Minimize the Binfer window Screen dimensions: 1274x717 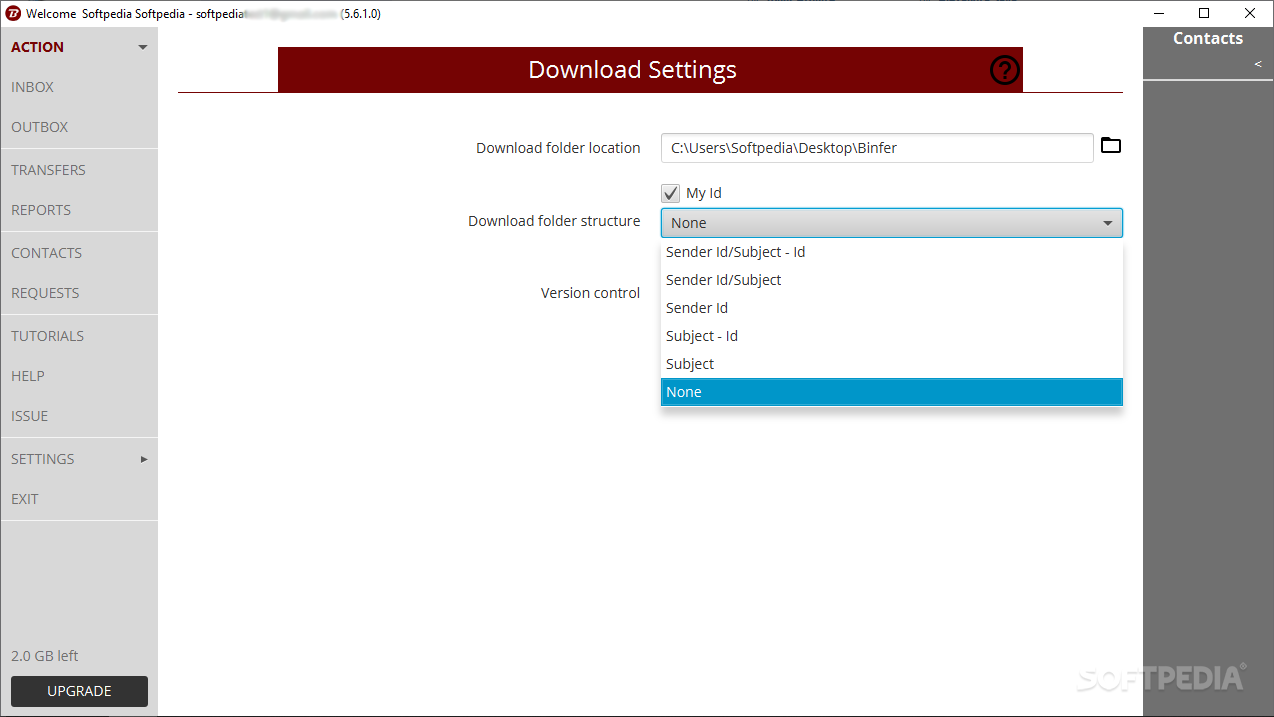1159,14
